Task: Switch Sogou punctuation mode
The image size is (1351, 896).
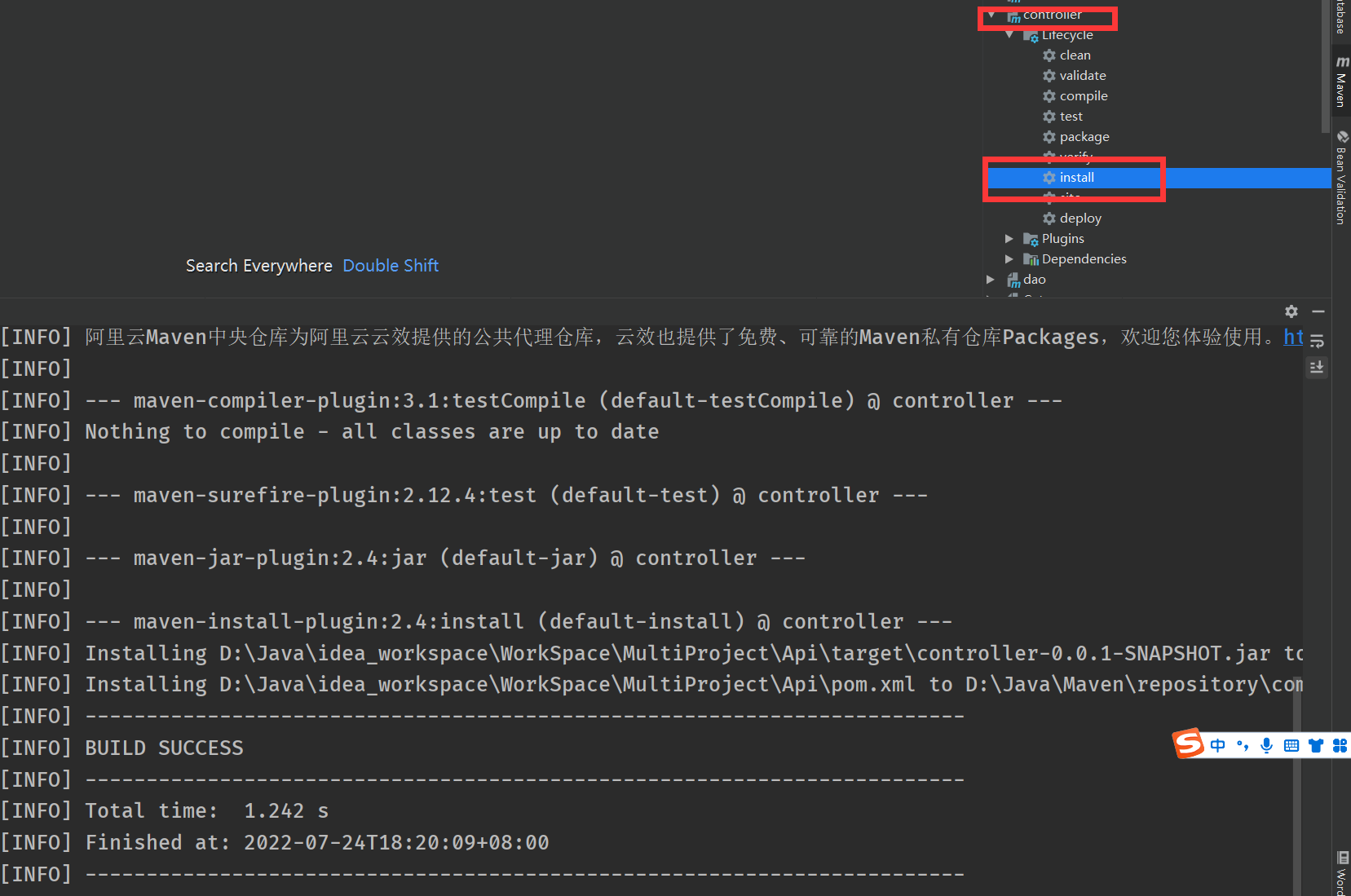Action: tap(1243, 745)
